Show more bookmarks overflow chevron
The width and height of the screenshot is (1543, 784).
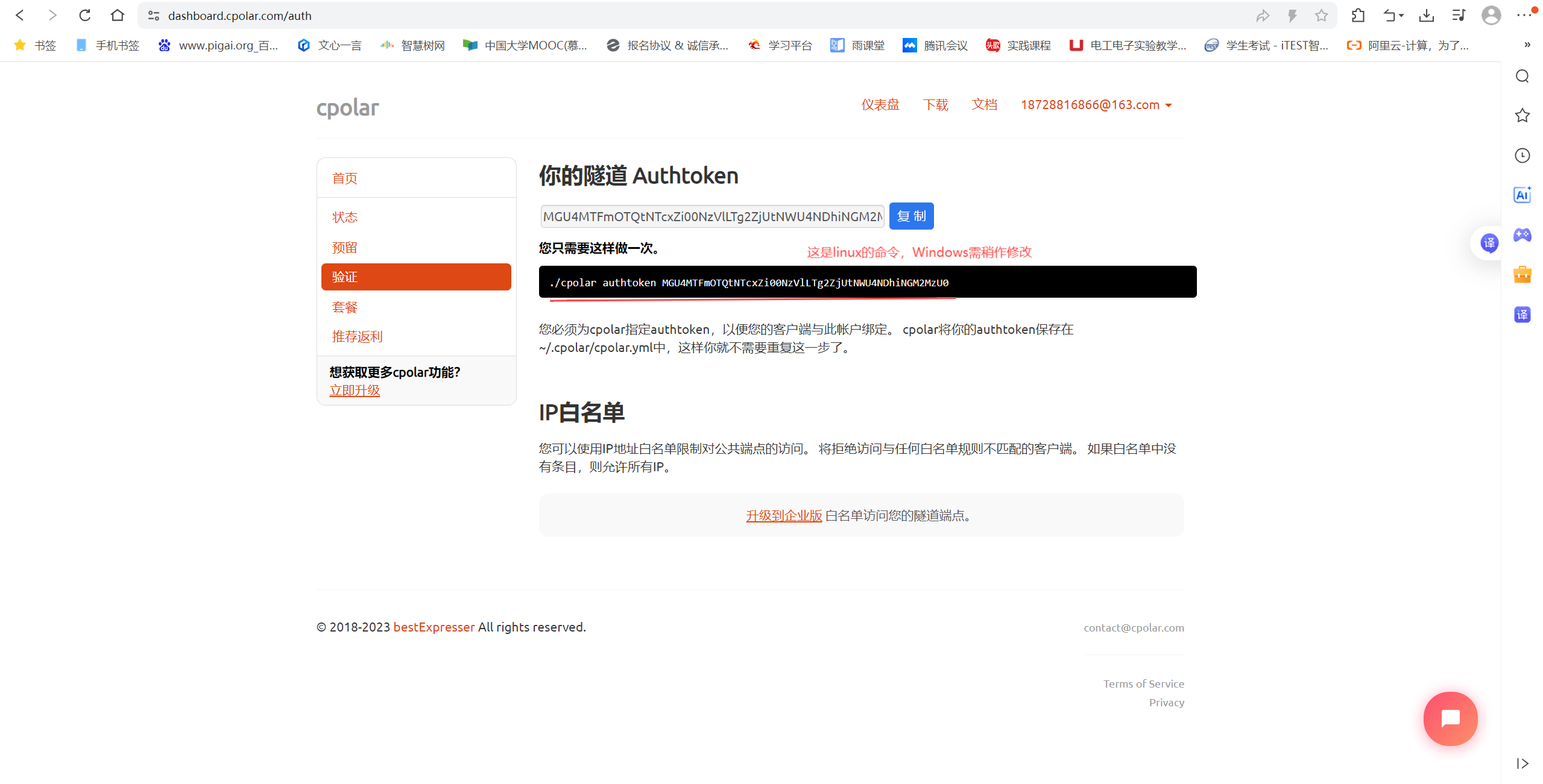[x=1527, y=45]
